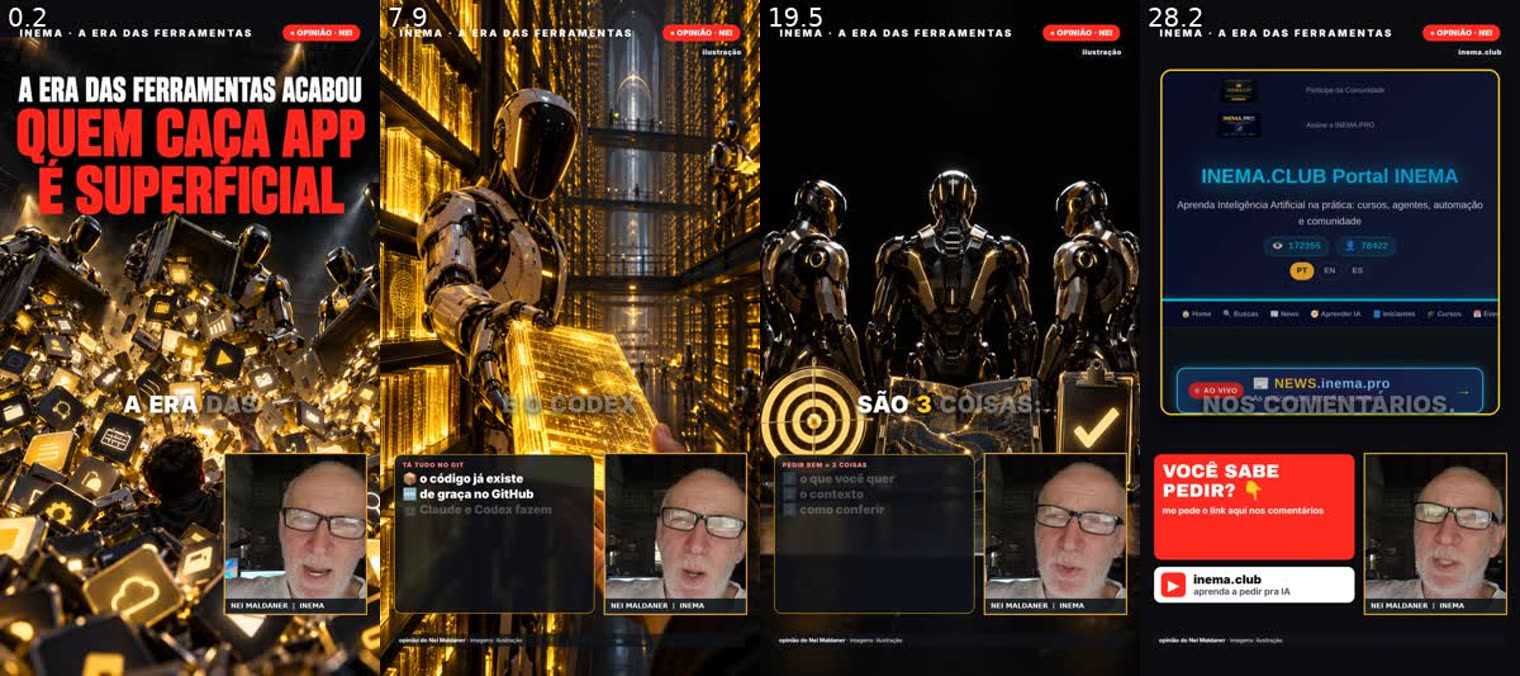Screen dimensions: 1520x676
Task: Click the red play icon beside inema.club
Action: pyautogui.click(x=1173, y=585)
